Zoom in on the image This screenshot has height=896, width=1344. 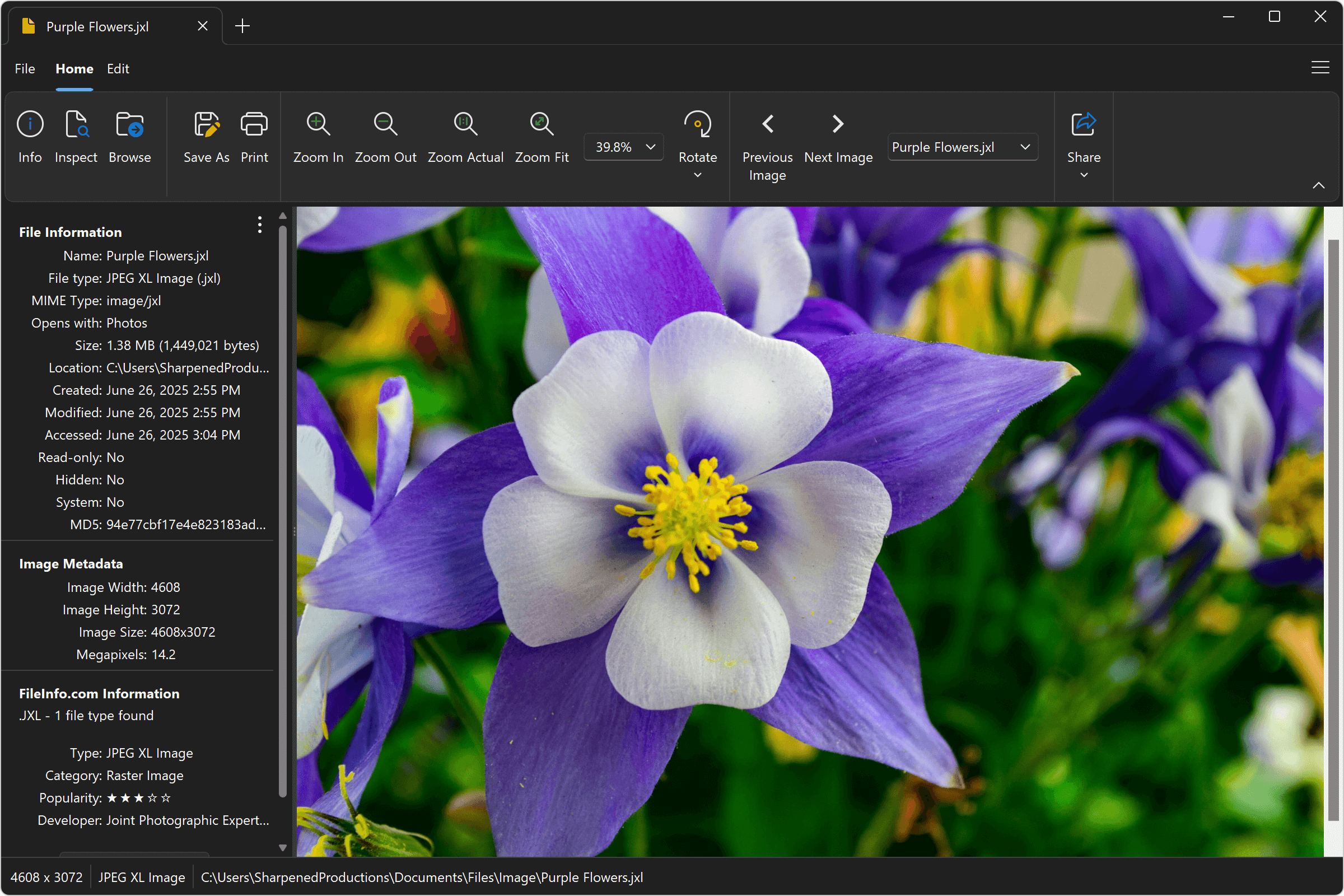coord(318,137)
